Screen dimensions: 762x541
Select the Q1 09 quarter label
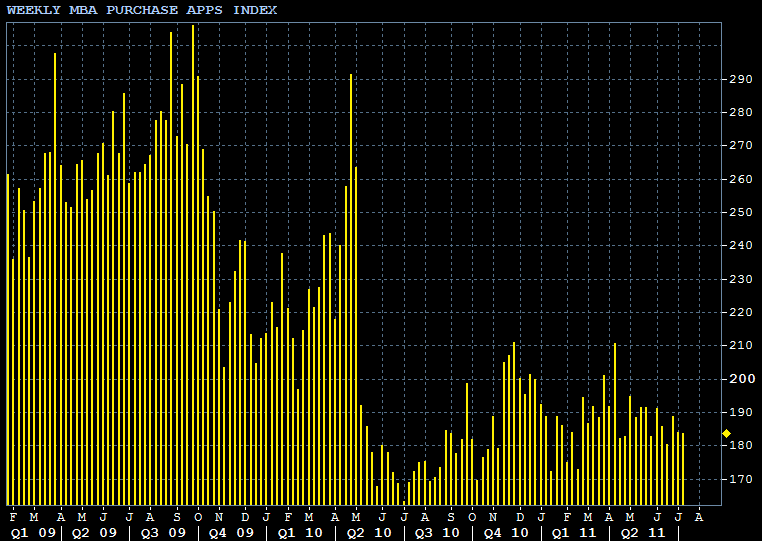tap(32, 533)
